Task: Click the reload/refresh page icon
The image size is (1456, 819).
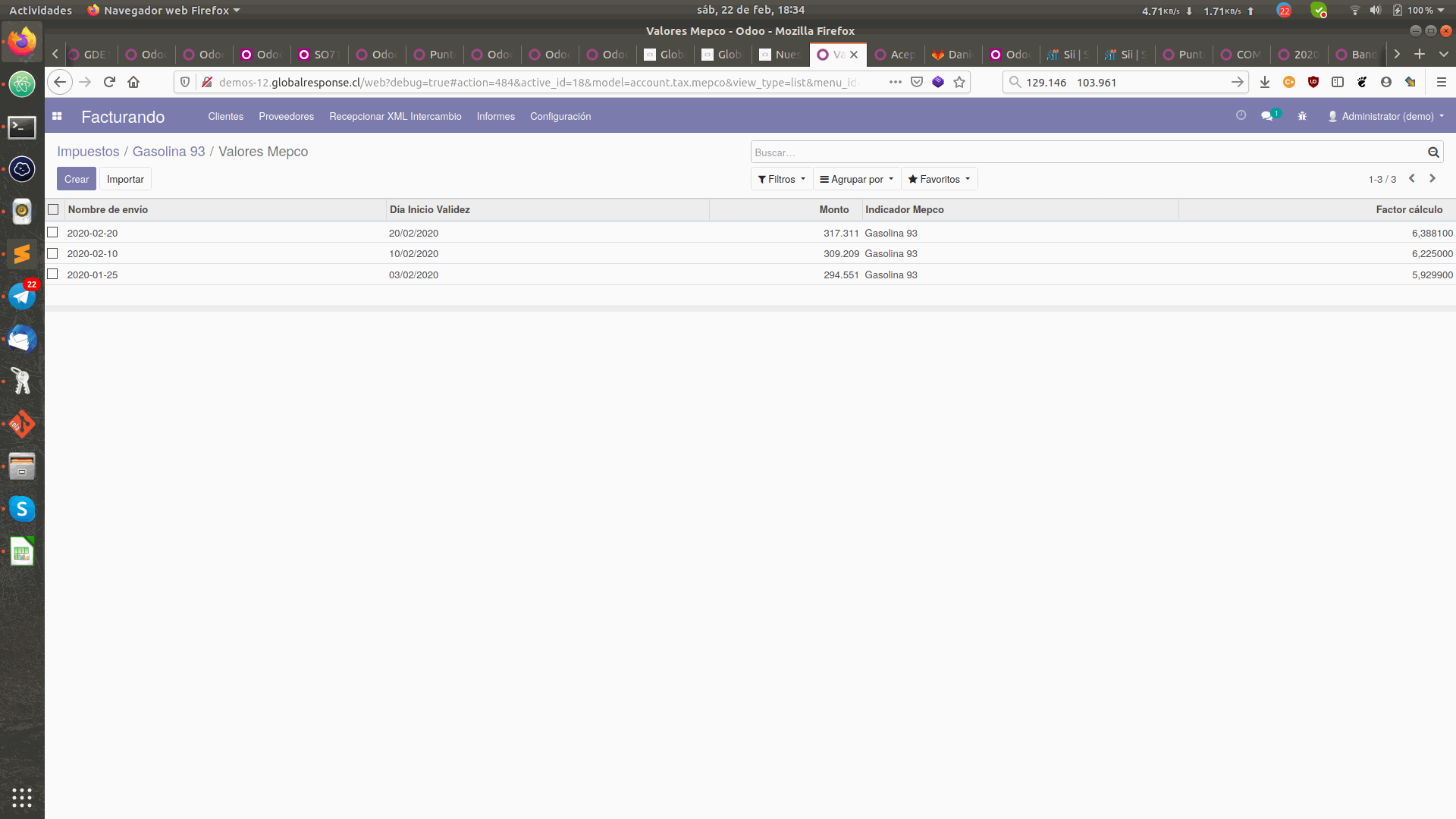Action: pos(110,82)
